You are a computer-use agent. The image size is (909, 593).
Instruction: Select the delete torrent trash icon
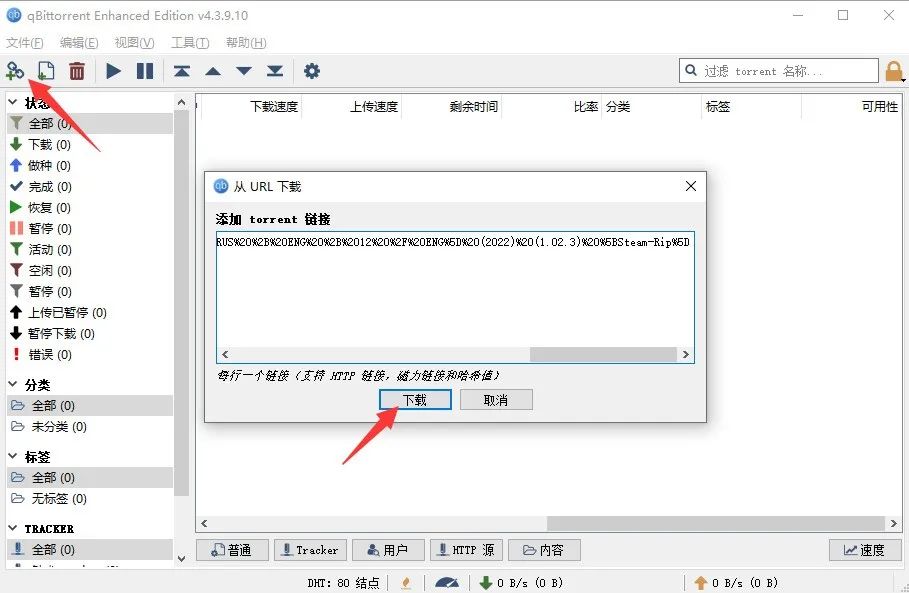[x=76, y=71]
